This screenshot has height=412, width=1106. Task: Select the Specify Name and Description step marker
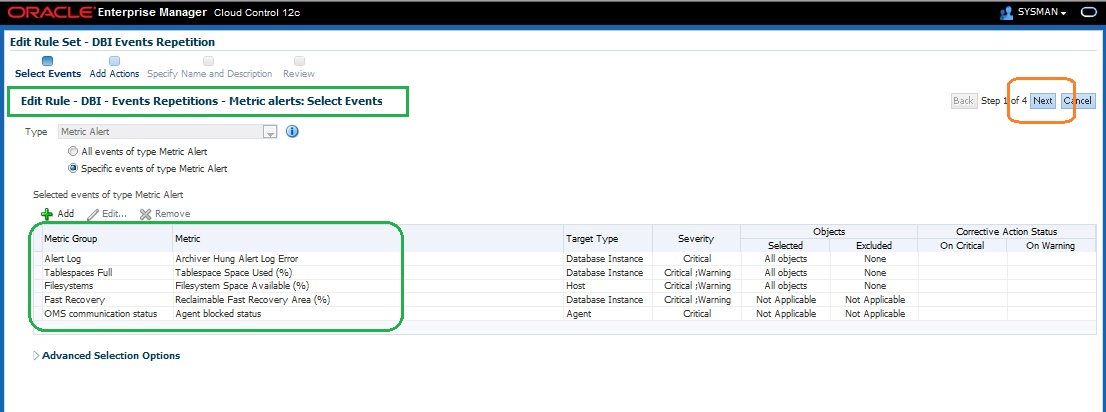[209, 61]
